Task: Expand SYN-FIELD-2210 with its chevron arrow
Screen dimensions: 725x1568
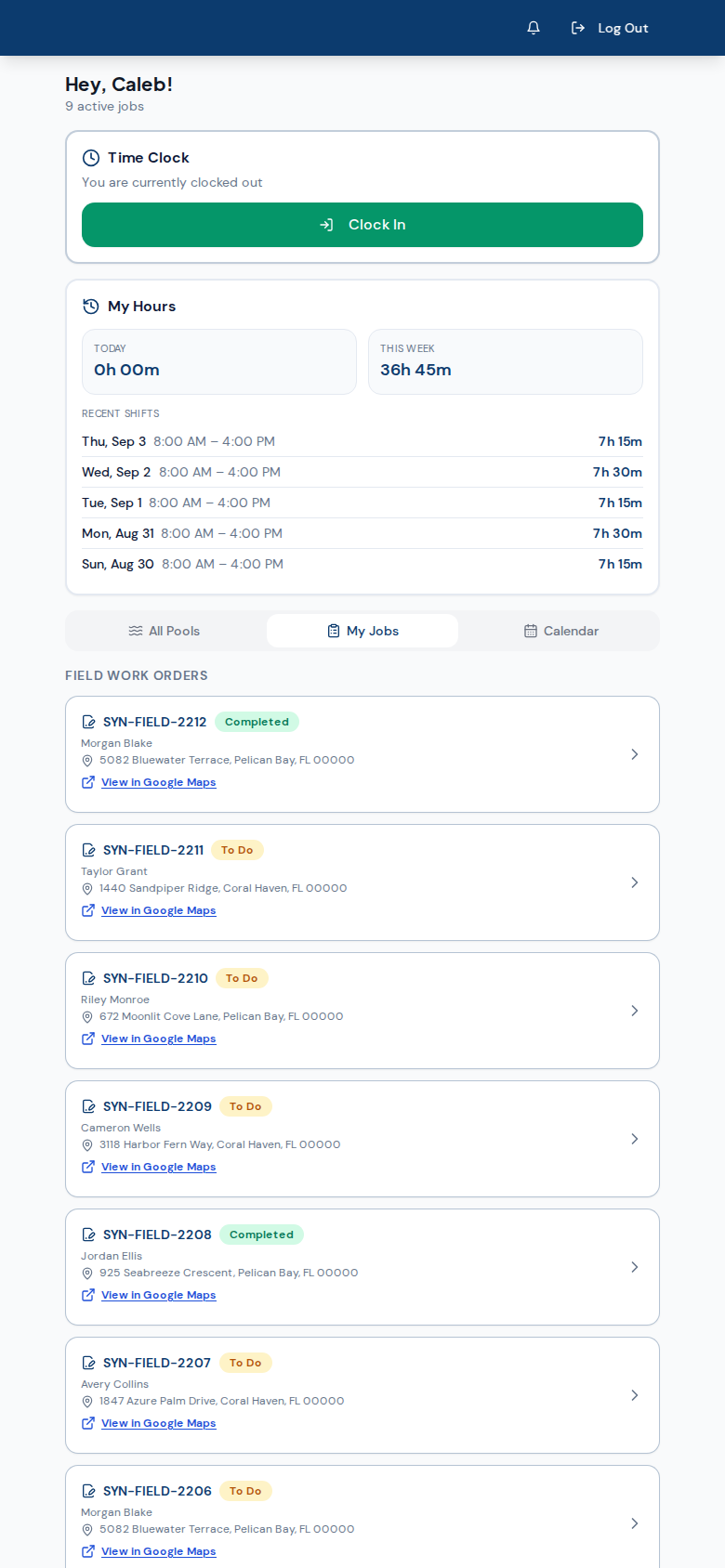Action: point(635,1011)
